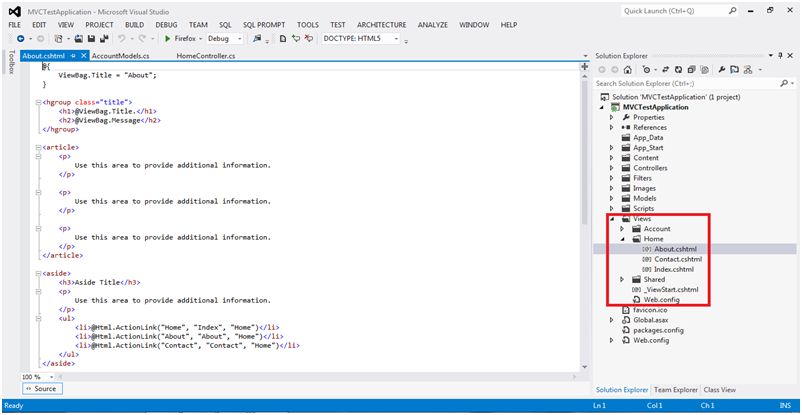Select Global.asax in the tree
The image size is (802, 415).
pyautogui.click(x=651, y=320)
